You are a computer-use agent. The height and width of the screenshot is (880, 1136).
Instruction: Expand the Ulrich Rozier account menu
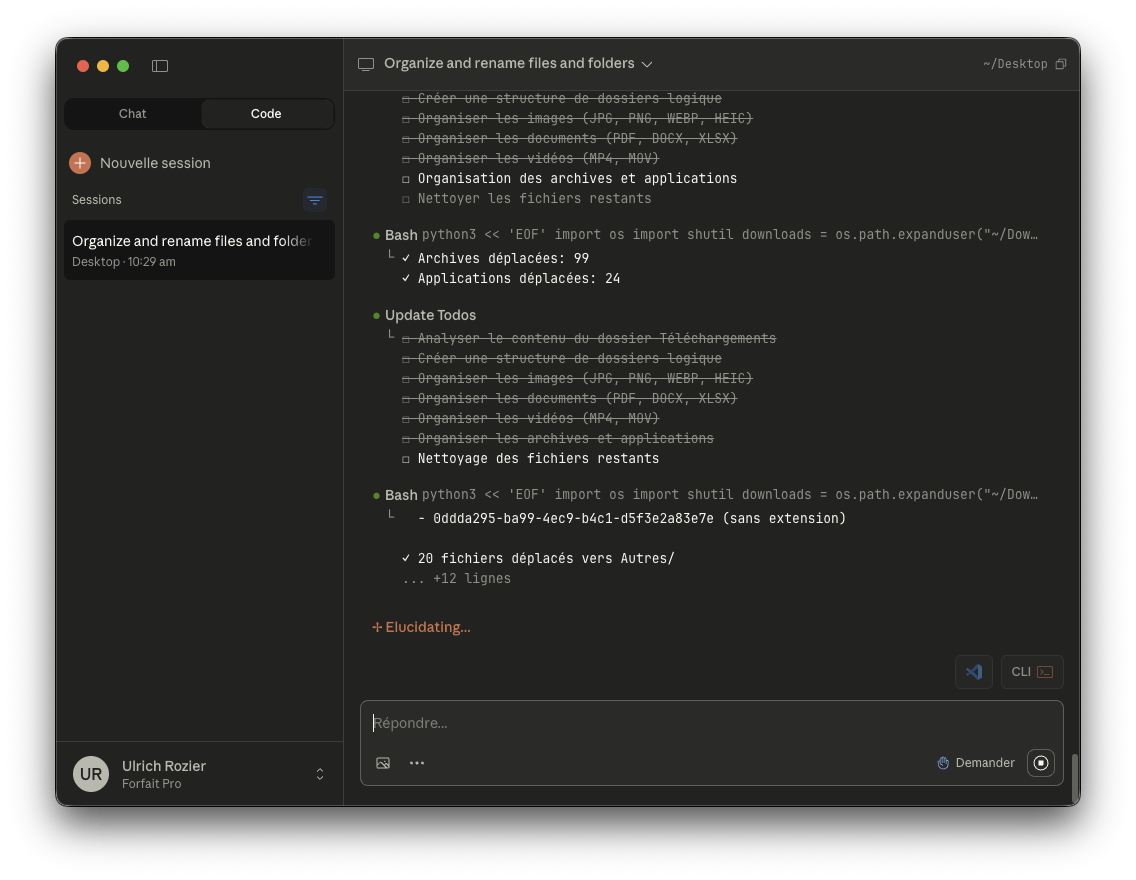click(x=320, y=774)
